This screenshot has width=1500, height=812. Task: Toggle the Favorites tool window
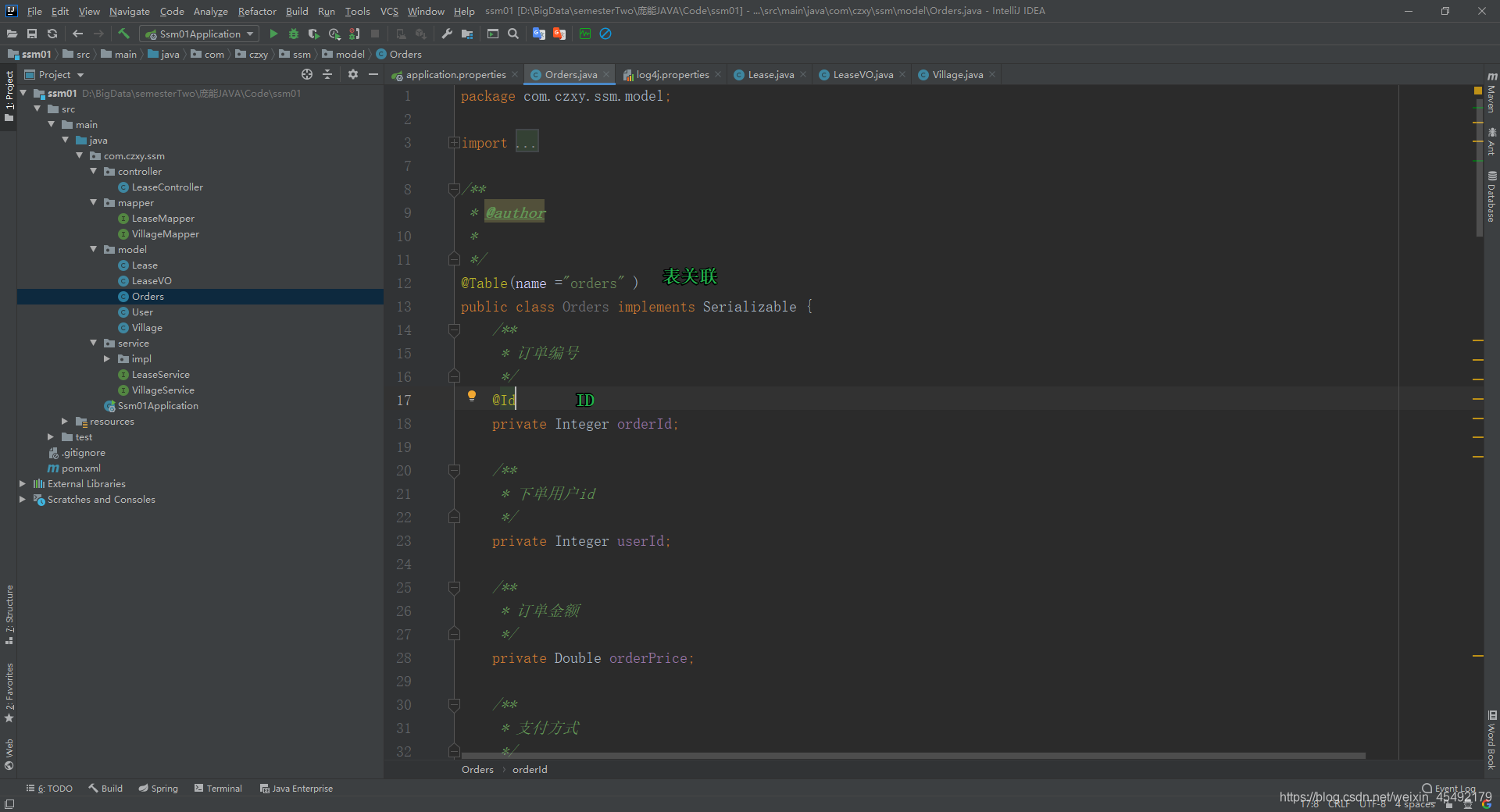pyautogui.click(x=9, y=693)
